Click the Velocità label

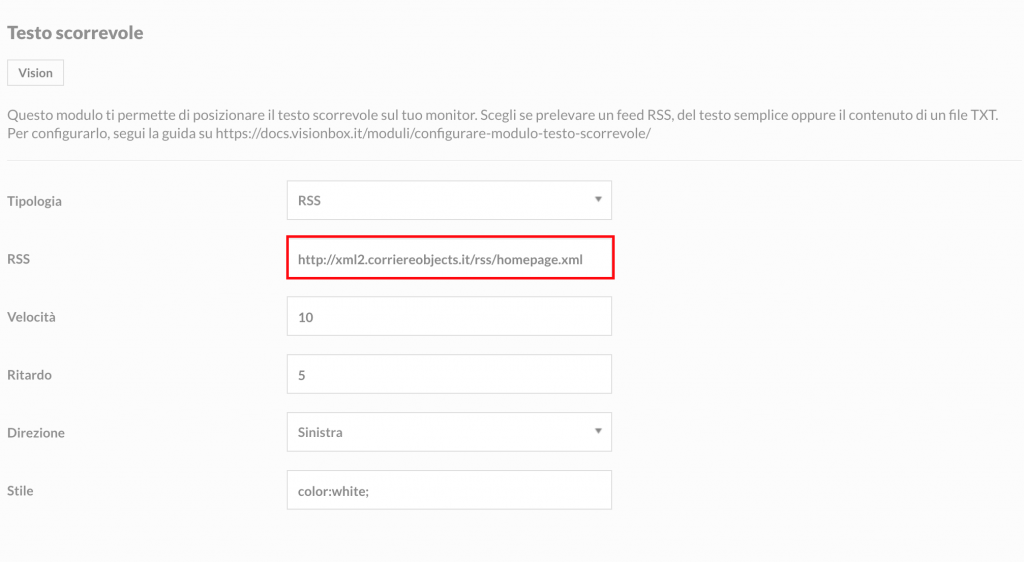click(x=31, y=317)
